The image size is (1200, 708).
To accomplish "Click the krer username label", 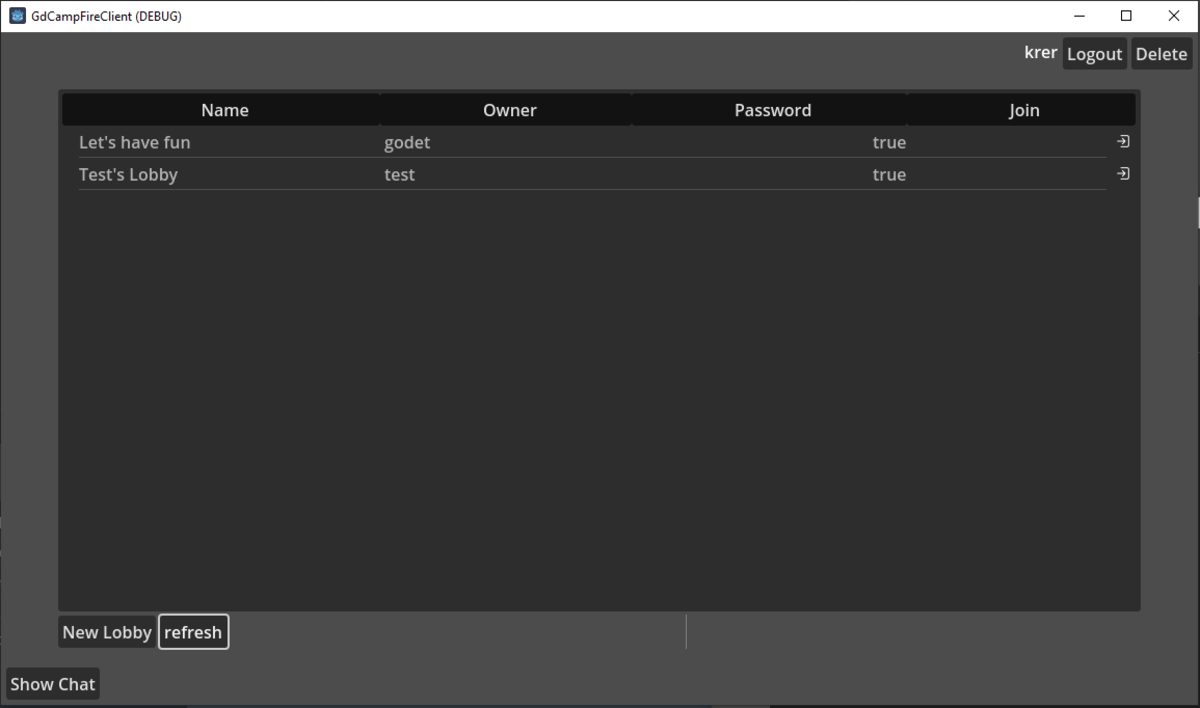I will click(1040, 53).
